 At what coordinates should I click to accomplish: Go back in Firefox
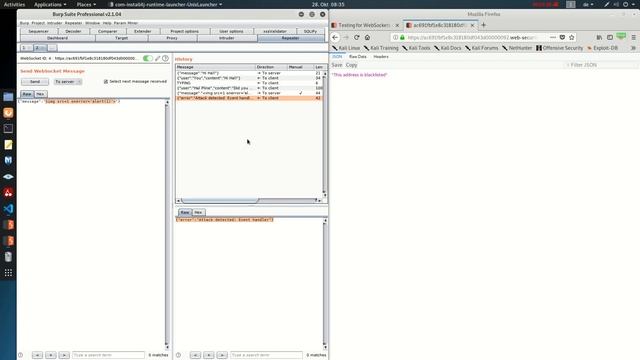tap(335, 37)
